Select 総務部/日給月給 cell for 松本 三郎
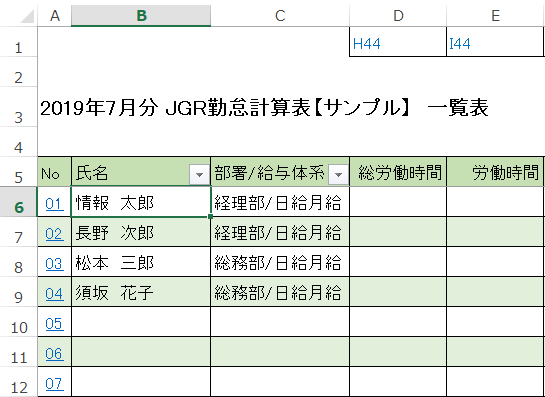This screenshot has height=397, width=545. pyautogui.click(x=280, y=262)
